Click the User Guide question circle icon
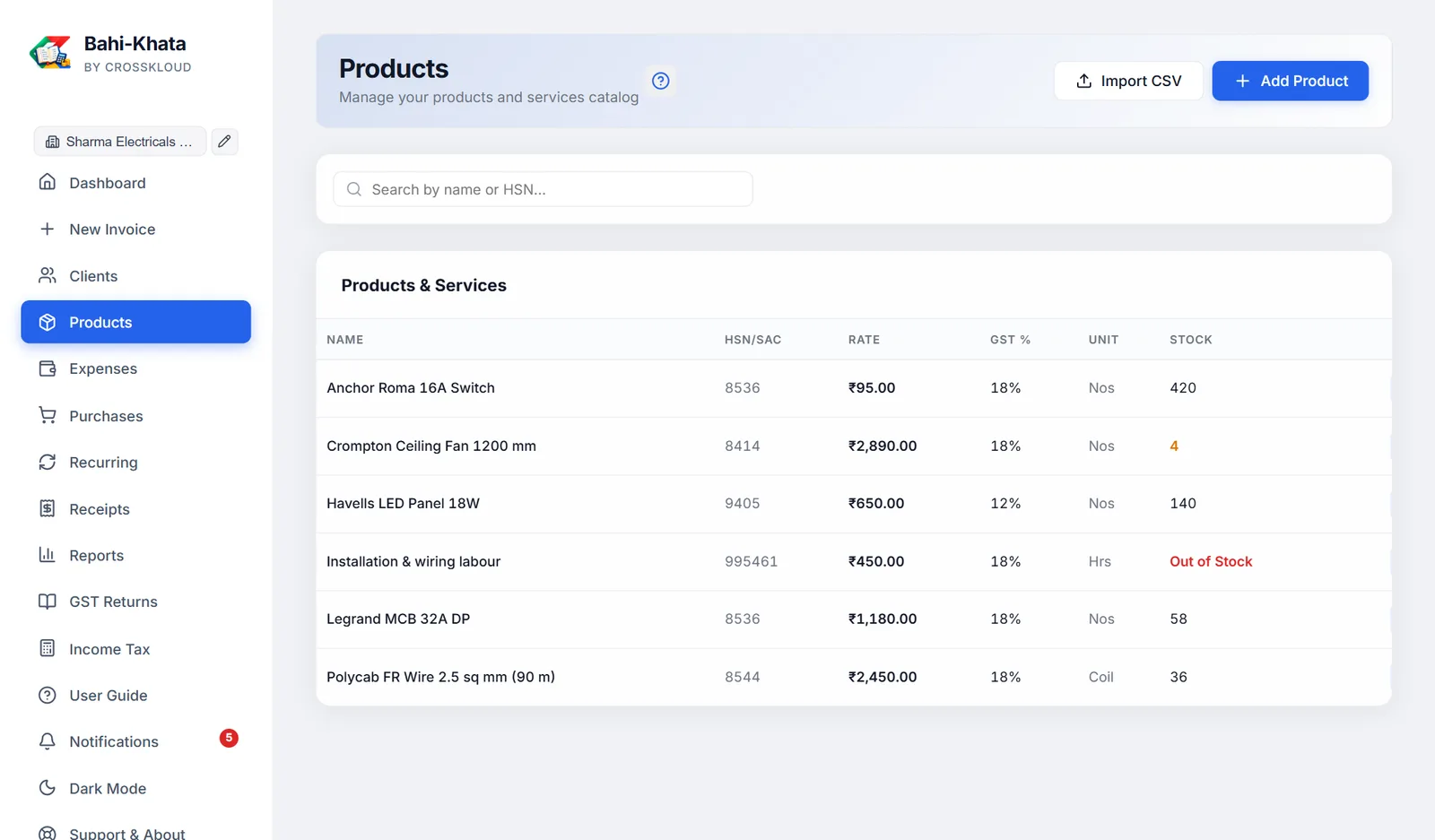Viewport: 1435px width, 840px height. tap(48, 695)
